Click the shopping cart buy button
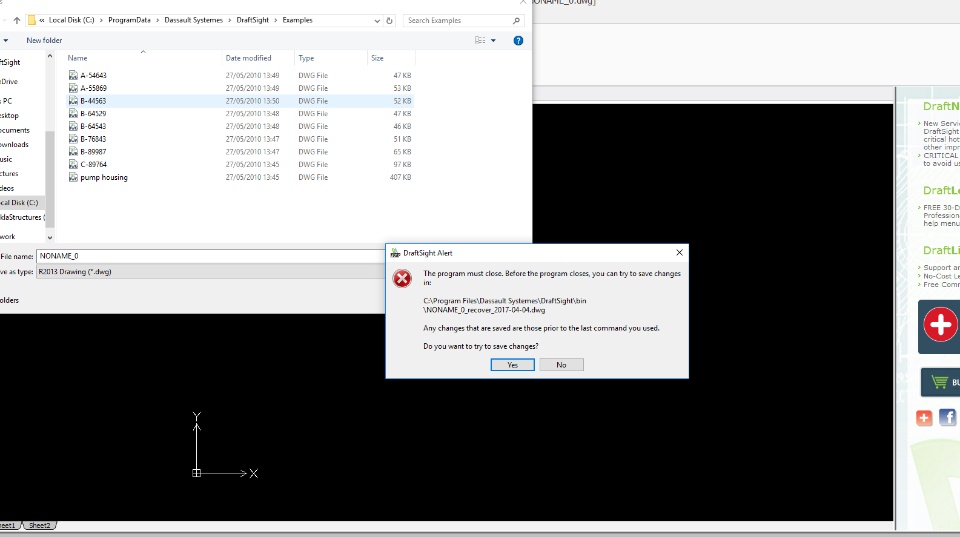Viewport: 960px width, 537px height. pos(941,382)
